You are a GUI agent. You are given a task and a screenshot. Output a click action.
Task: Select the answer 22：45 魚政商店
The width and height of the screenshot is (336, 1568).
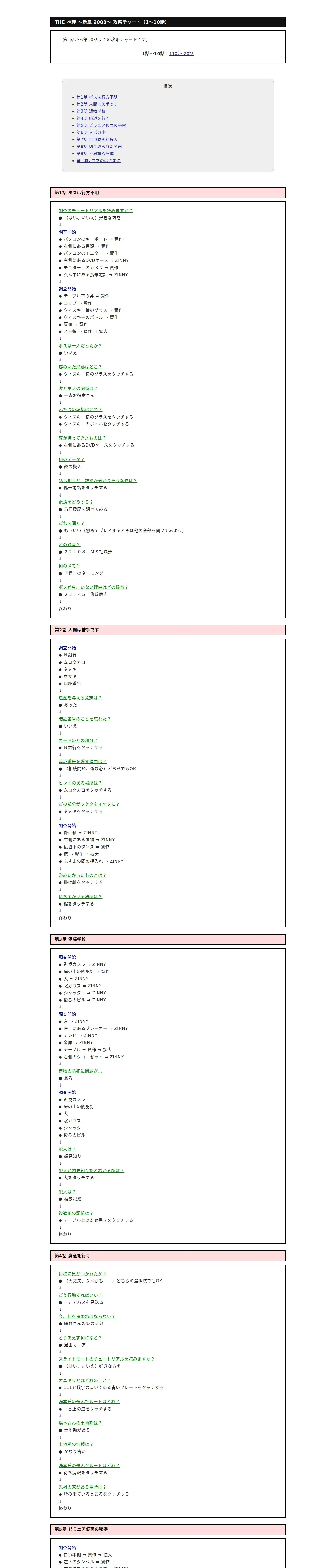click(86, 595)
